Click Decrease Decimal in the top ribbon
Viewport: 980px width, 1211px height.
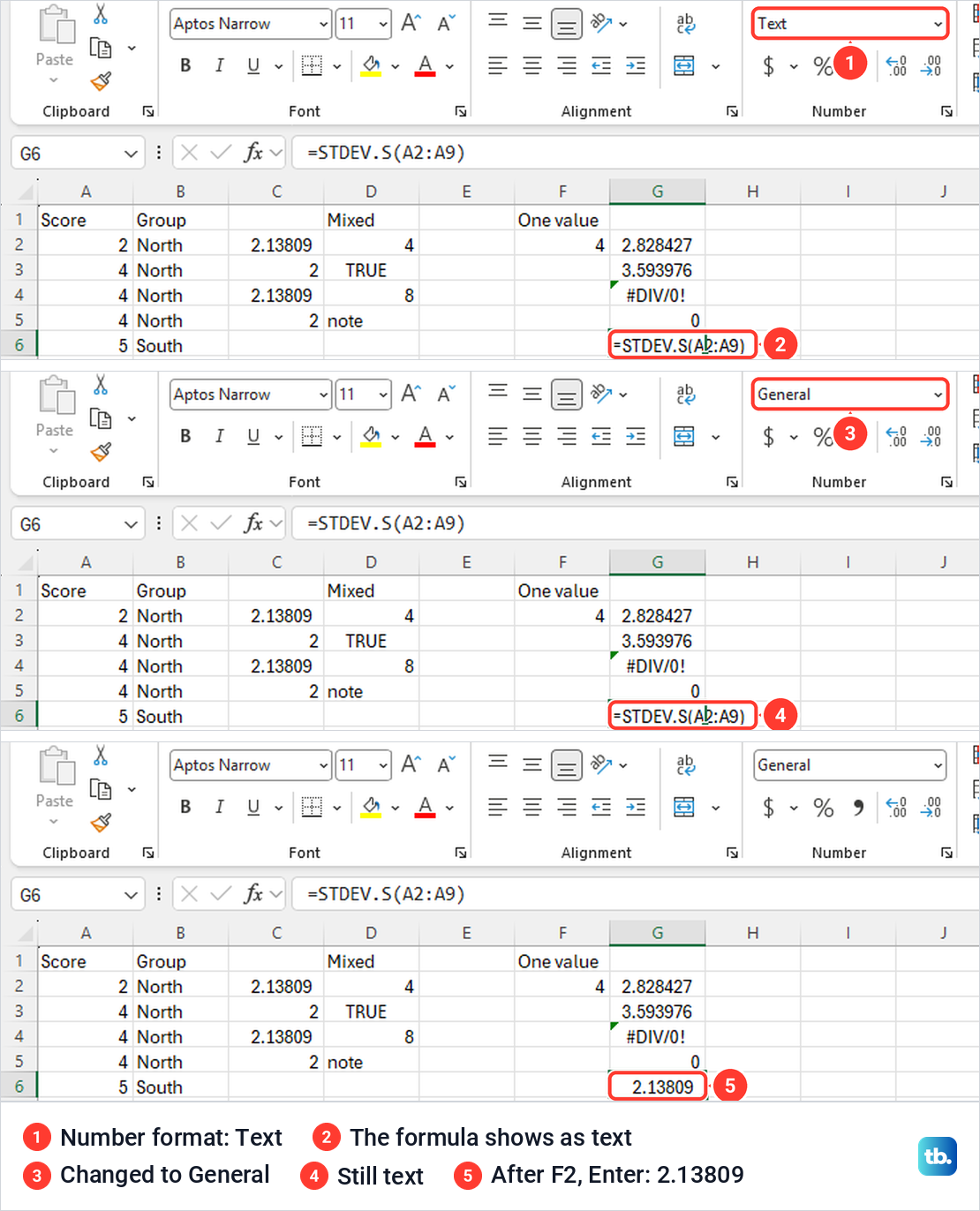(x=931, y=65)
